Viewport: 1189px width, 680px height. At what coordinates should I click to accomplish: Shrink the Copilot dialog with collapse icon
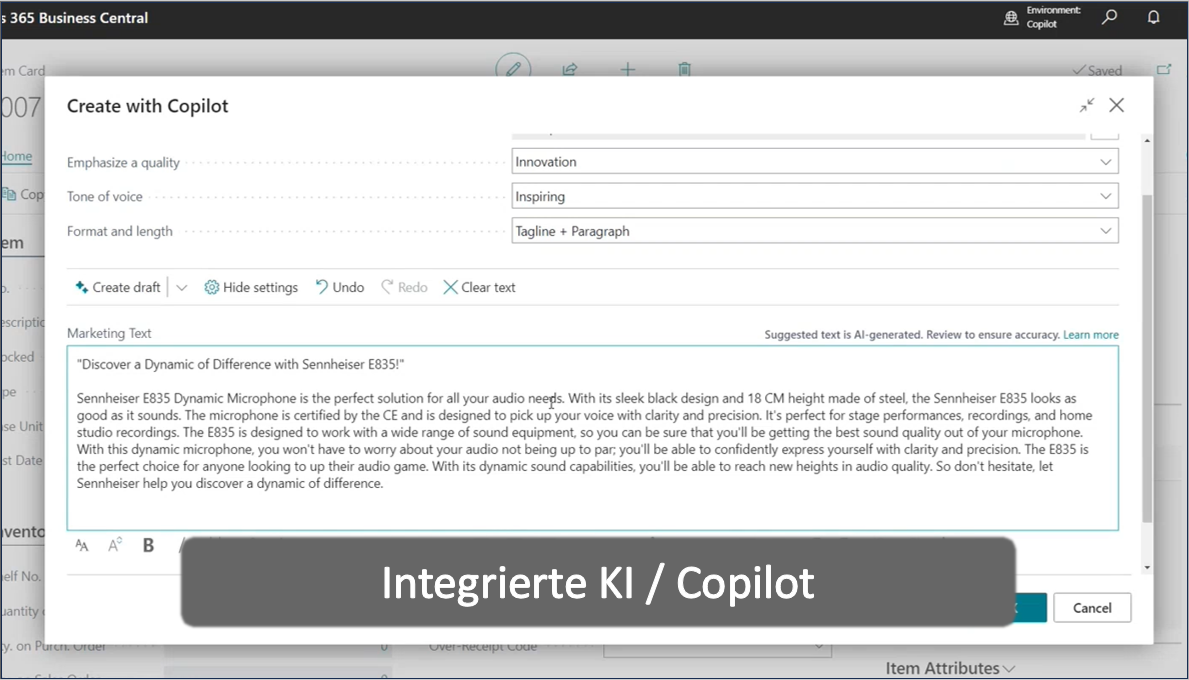tap(1087, 105)
